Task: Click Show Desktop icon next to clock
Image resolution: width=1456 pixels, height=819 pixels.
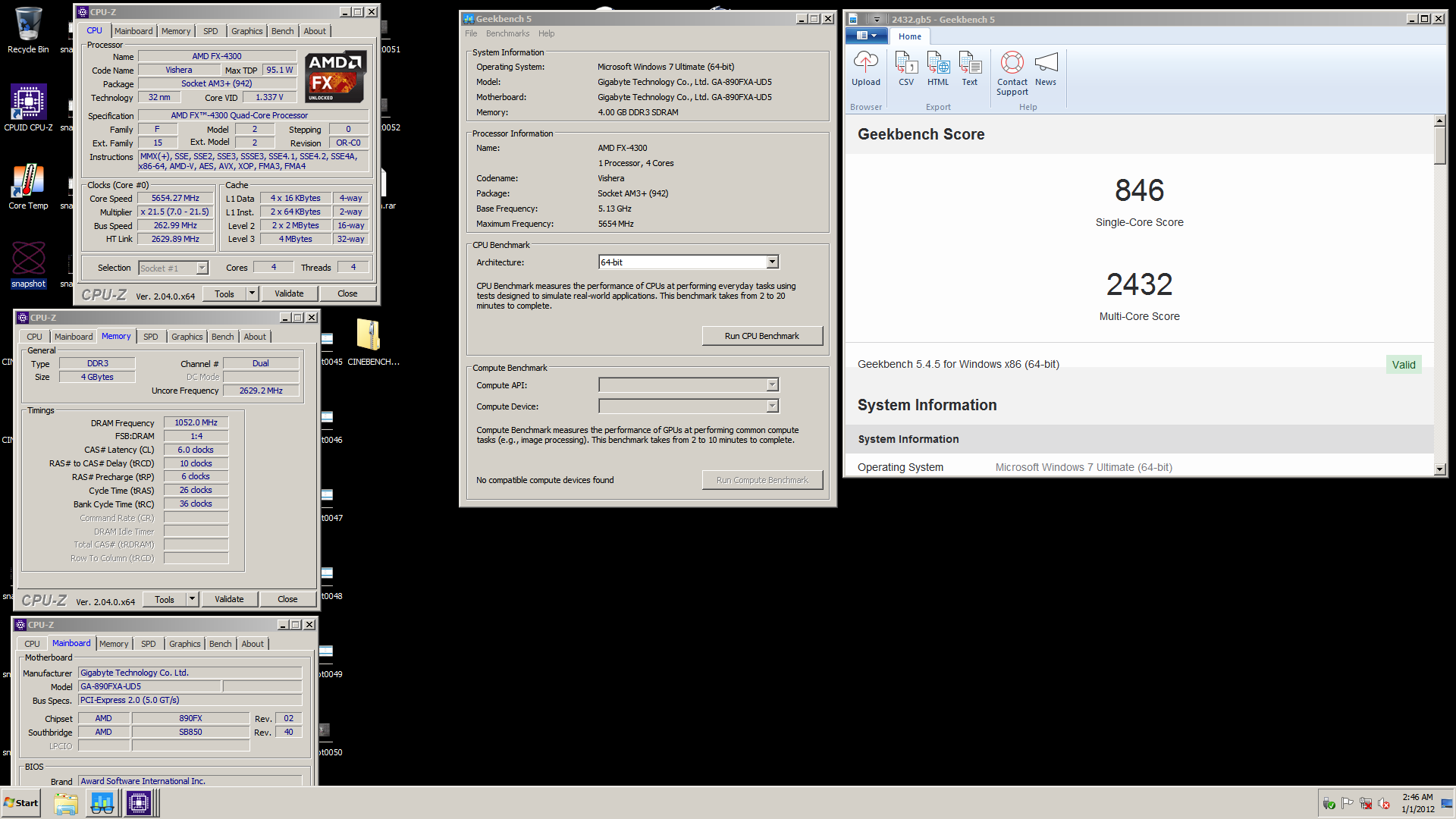Action: click(x=1447, y=803)
